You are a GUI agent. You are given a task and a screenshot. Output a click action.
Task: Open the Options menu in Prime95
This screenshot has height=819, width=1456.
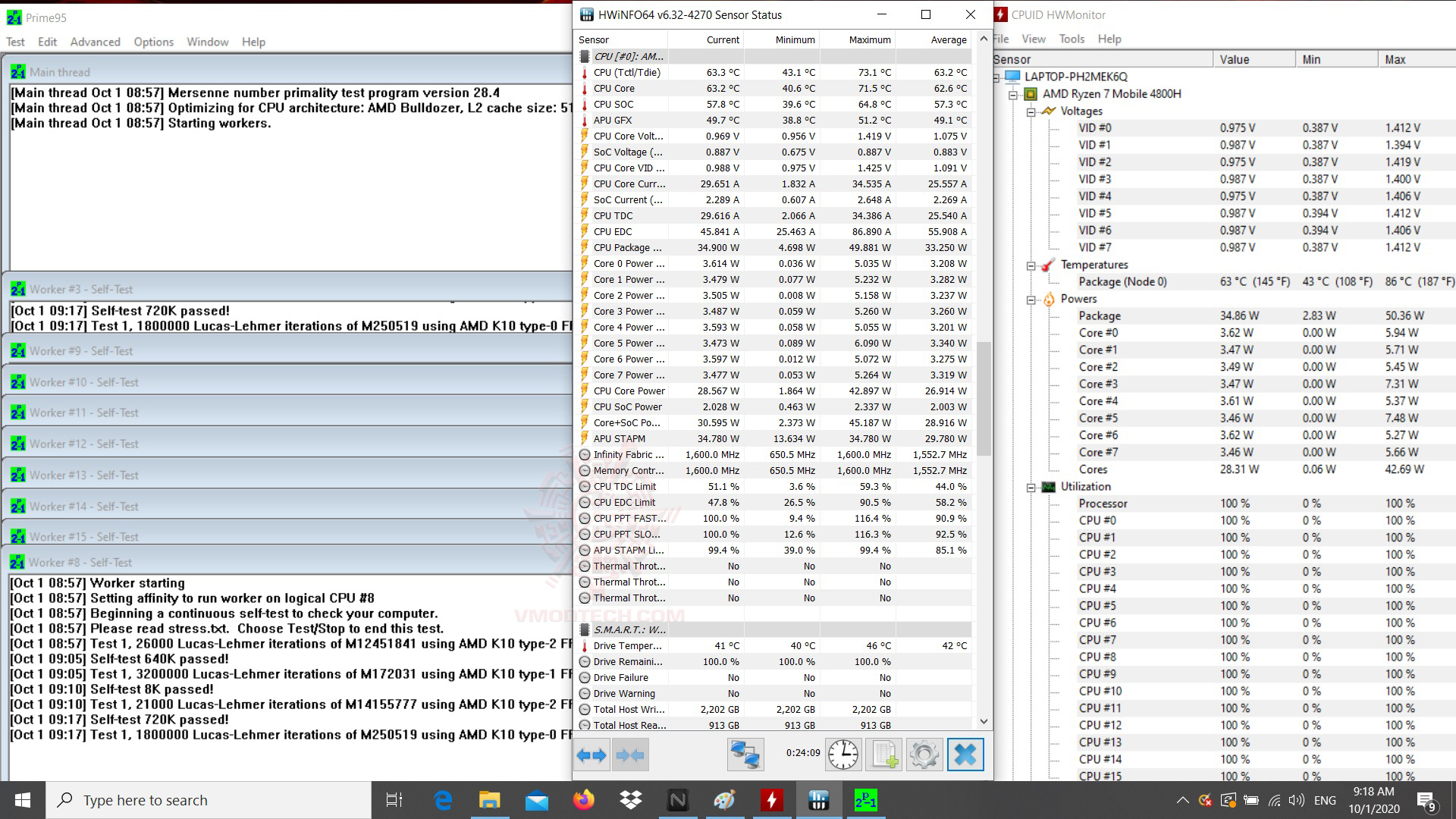point(153,42)
